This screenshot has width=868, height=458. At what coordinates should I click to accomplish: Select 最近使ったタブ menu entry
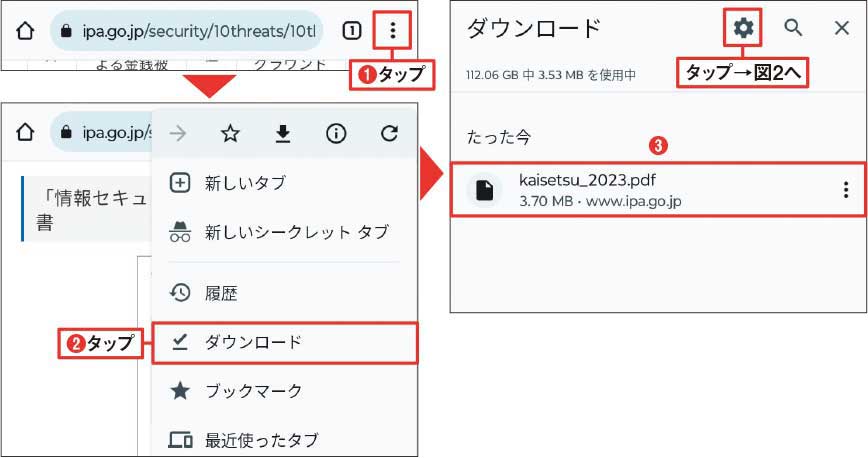[283, 440]
